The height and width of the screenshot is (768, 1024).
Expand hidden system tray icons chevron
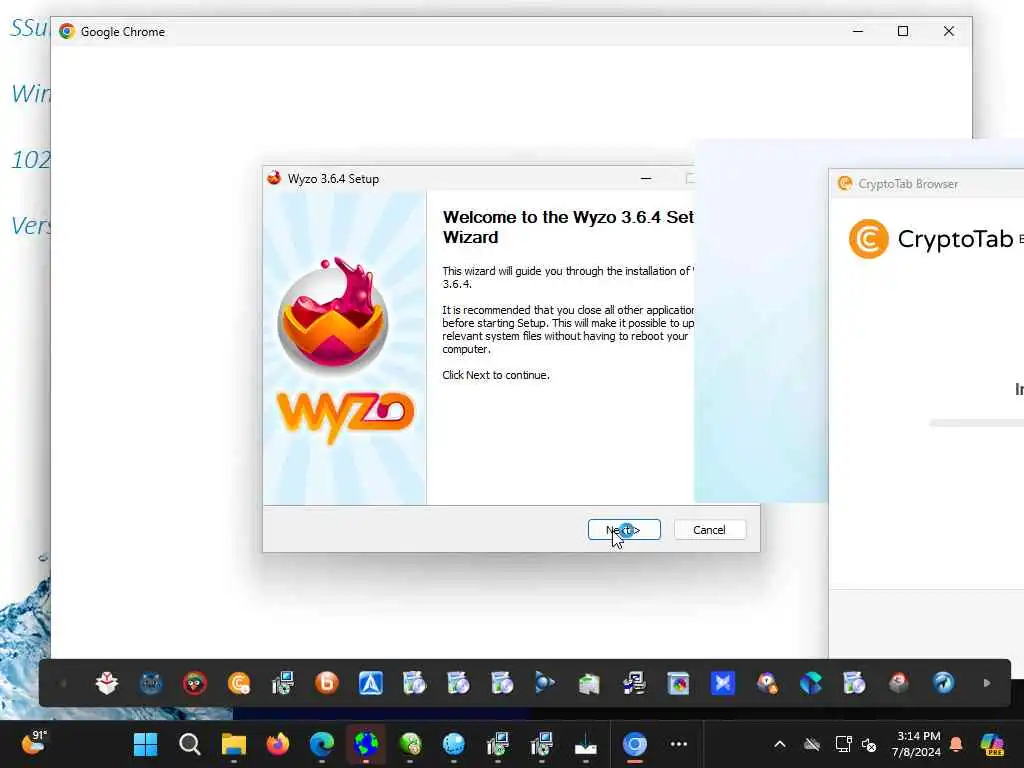[x=780, y=744]
